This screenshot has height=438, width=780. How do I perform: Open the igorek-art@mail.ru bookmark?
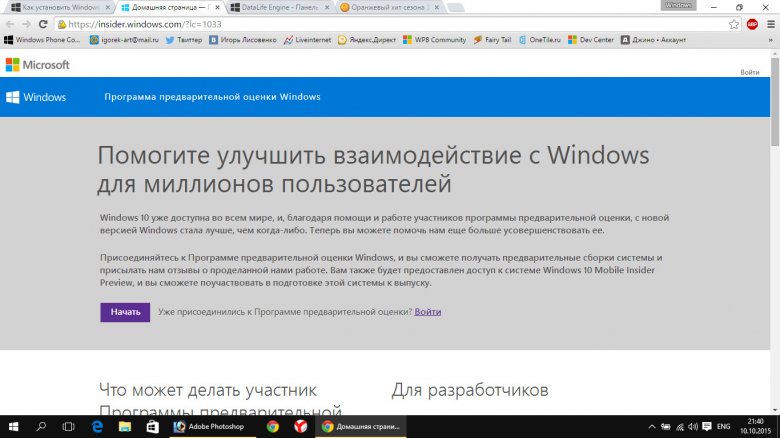(124, 40)
